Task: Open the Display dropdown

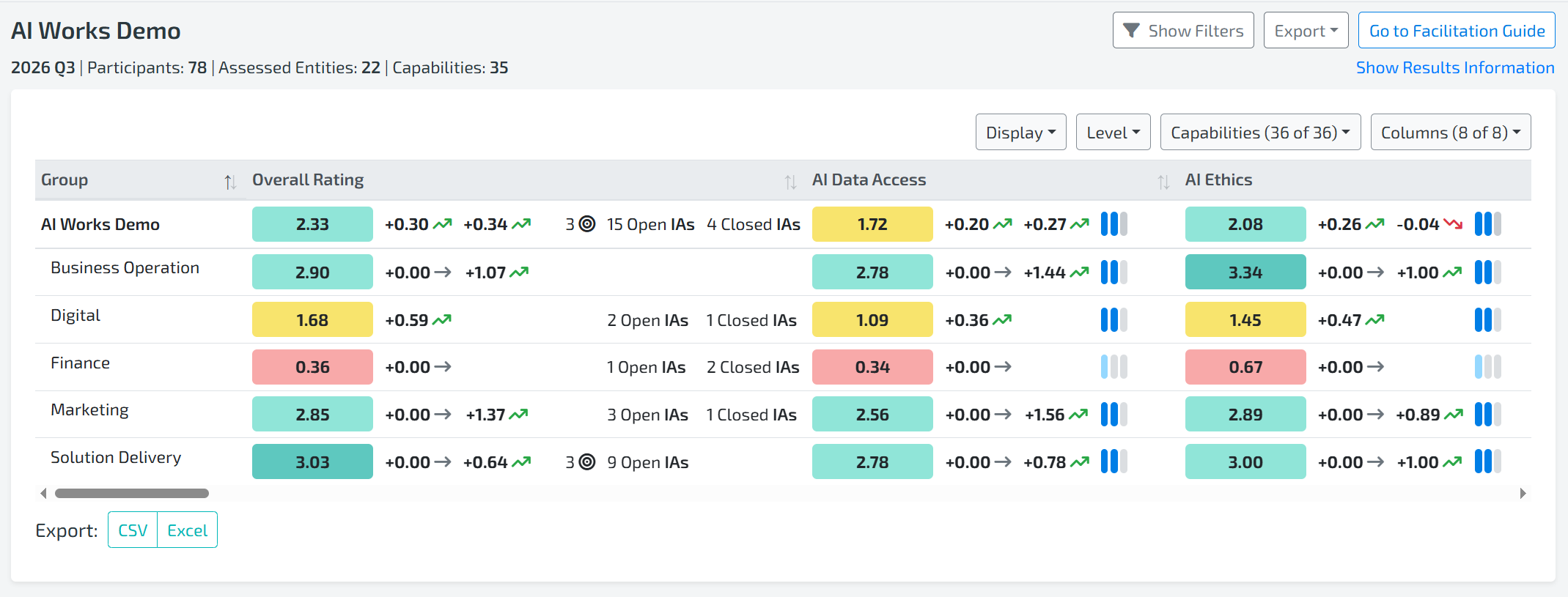Action: coord(1020,133)
